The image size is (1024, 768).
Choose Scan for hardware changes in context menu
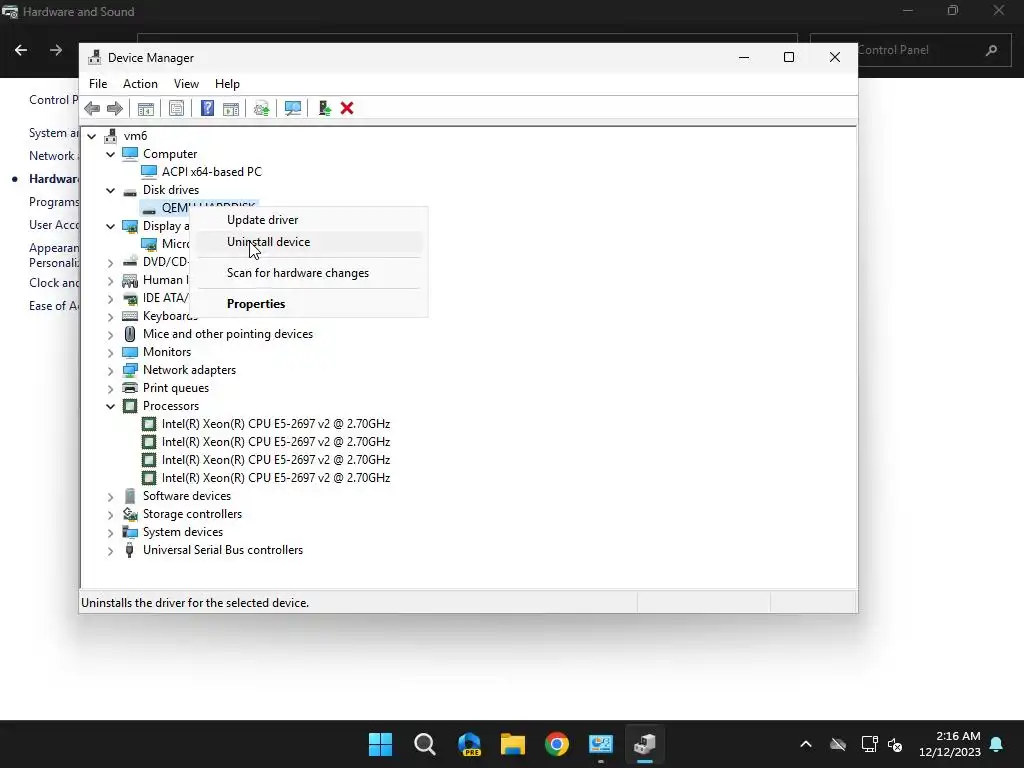tap(309, 273)
